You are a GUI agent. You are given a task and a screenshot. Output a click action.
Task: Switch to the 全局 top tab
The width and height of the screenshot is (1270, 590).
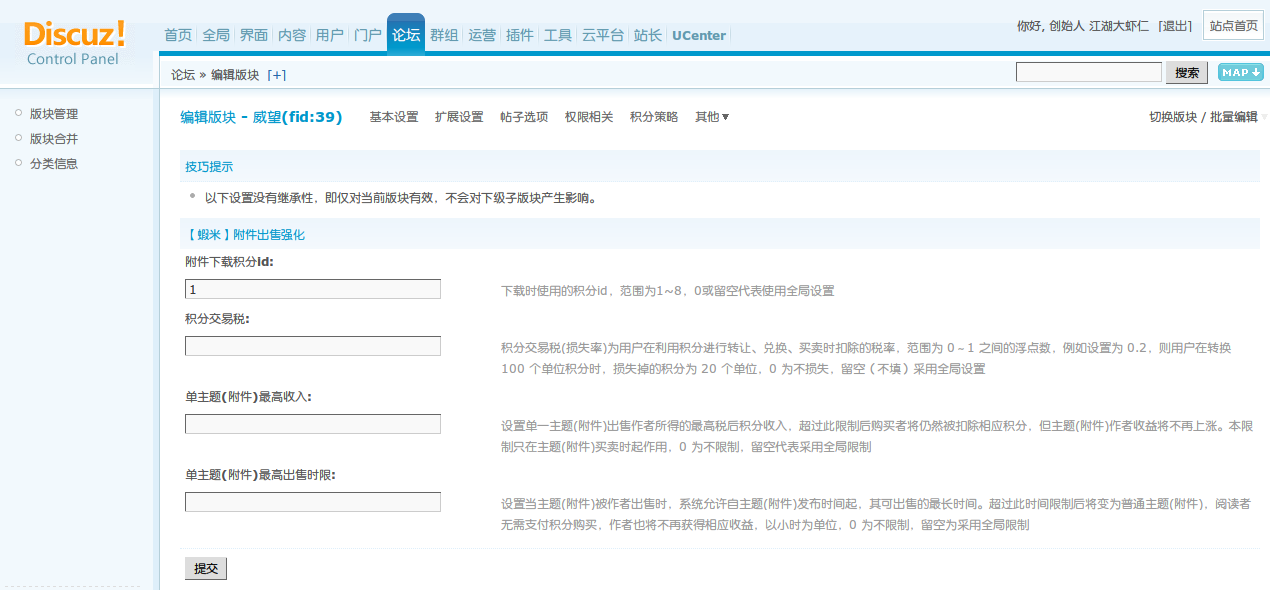[216, 35]
